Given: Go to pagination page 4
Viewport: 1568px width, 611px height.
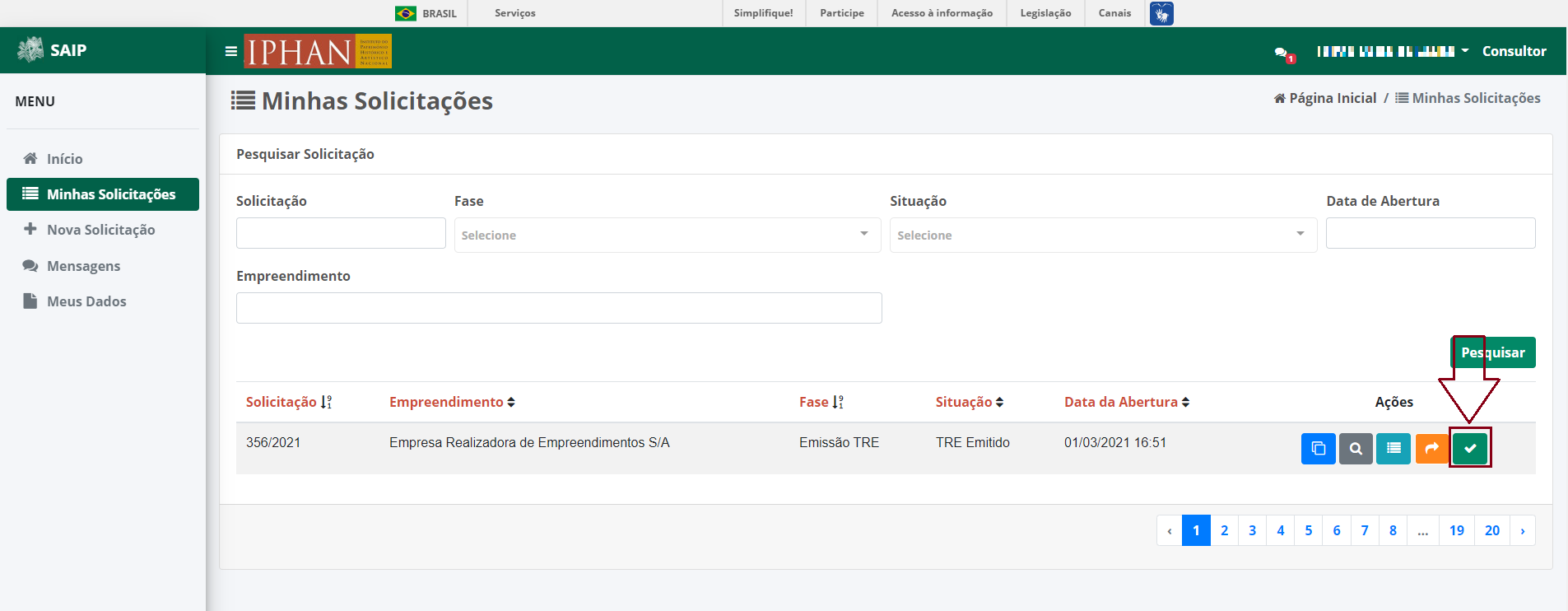Looking at the screenshot, I should pyautogui.click(x=1280, y=530).
